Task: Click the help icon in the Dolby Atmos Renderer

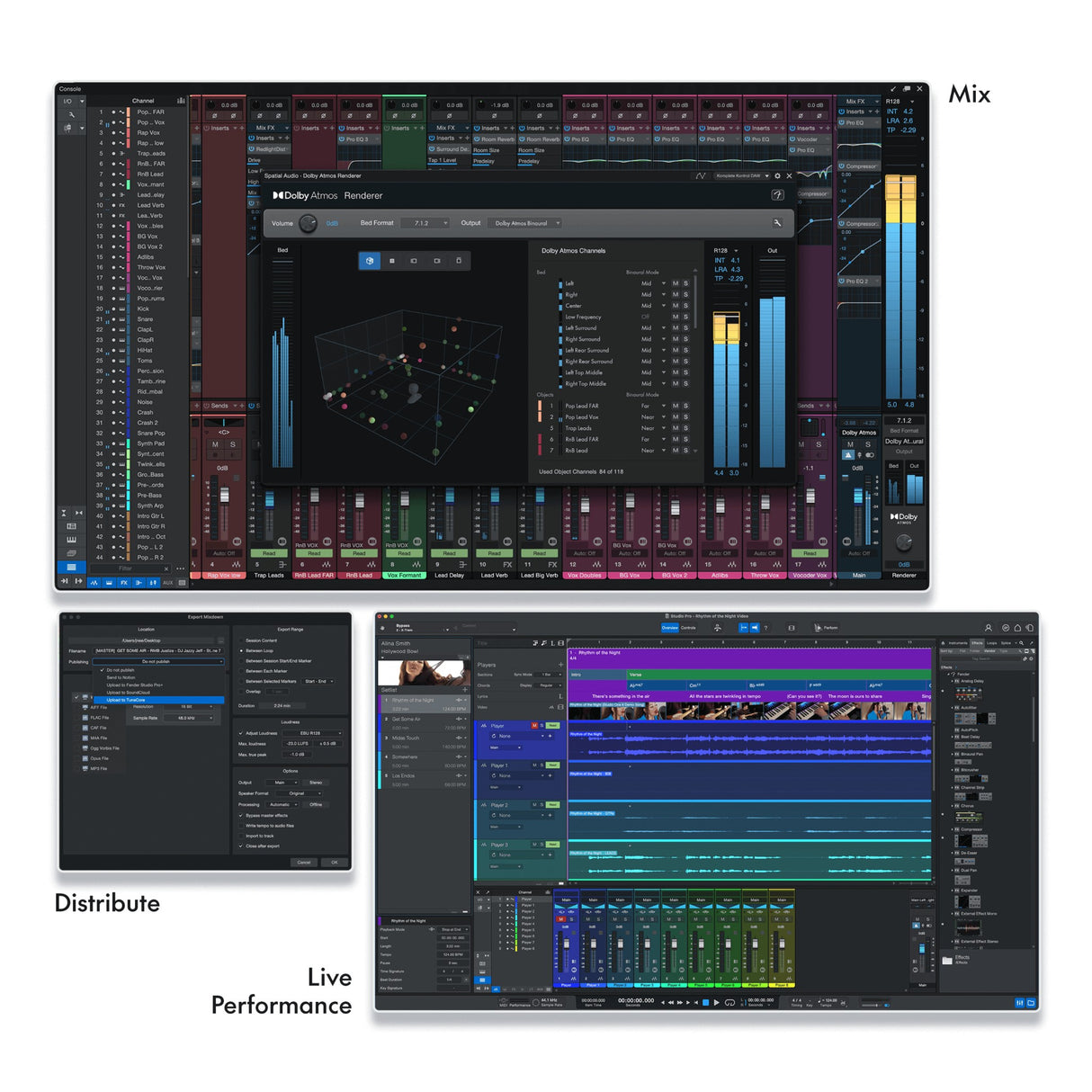Action: 777,195
